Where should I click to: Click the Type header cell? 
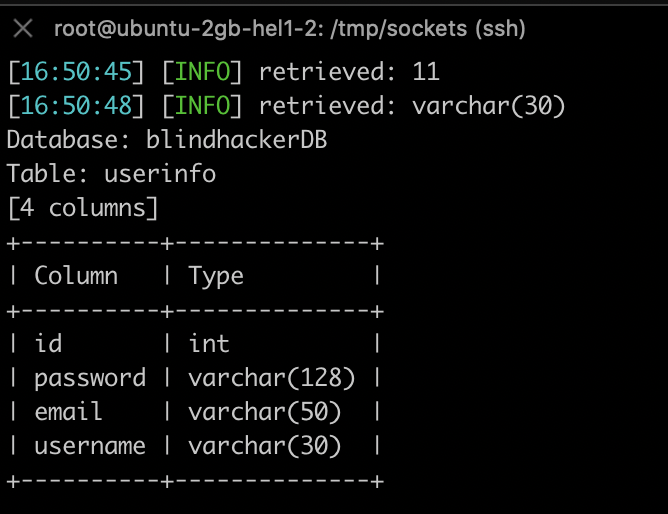coord(216,277)
